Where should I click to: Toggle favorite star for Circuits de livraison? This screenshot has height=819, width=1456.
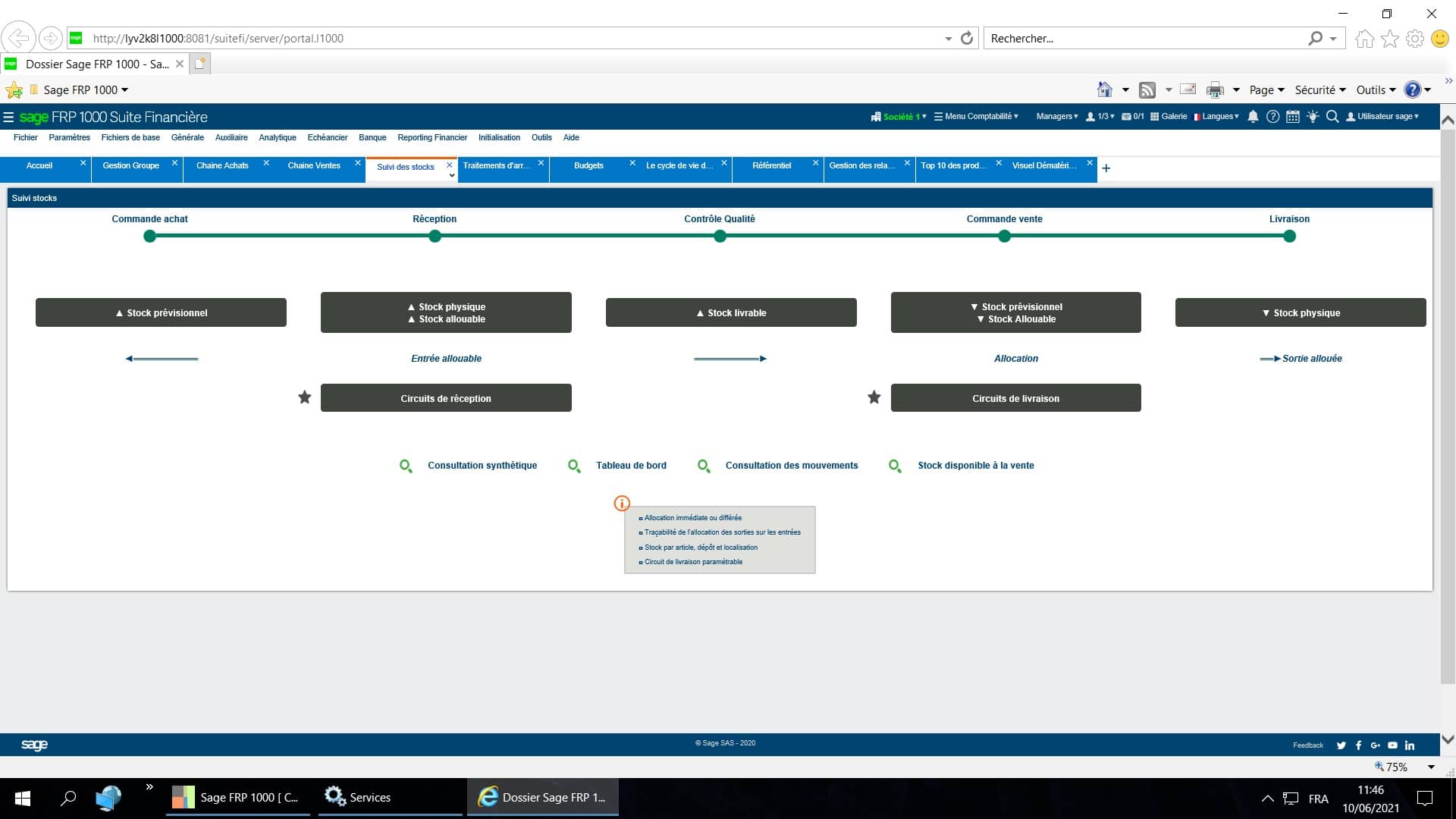[874, 397]
